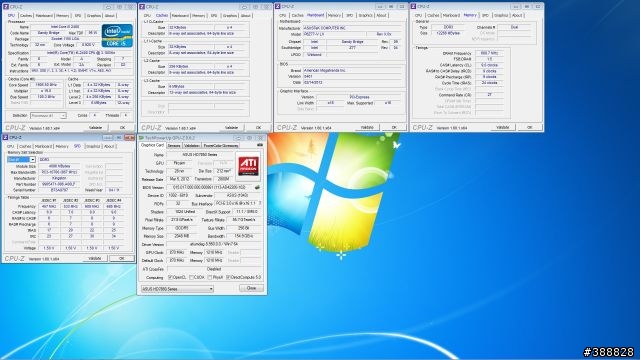Click Validate in the CPU-Z Caches window
Image resolution: width=640 pixels, height=360 pixels.
click(x=231, y=128)
